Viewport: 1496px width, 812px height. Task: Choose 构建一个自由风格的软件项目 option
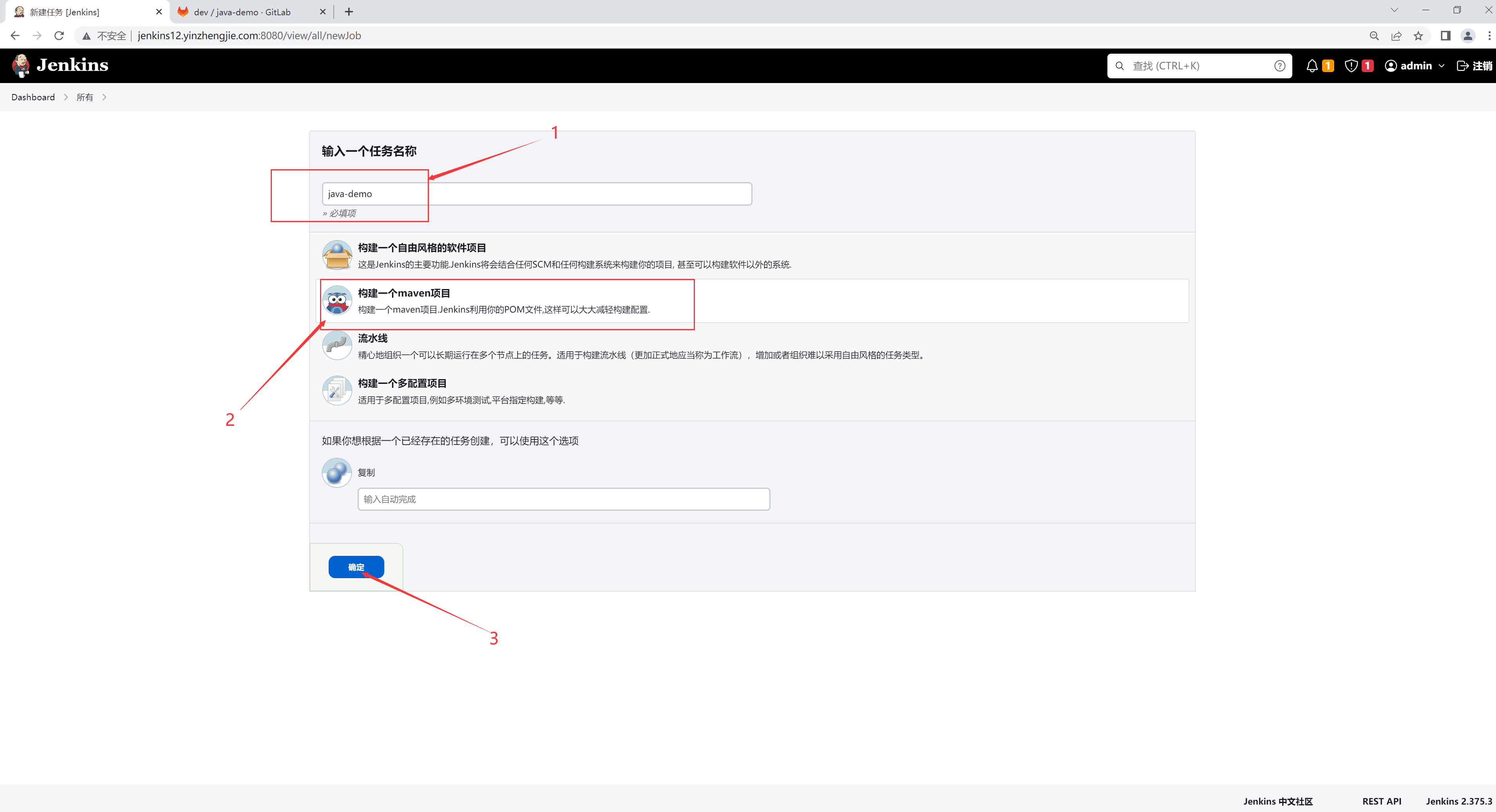tap(421, 248)
